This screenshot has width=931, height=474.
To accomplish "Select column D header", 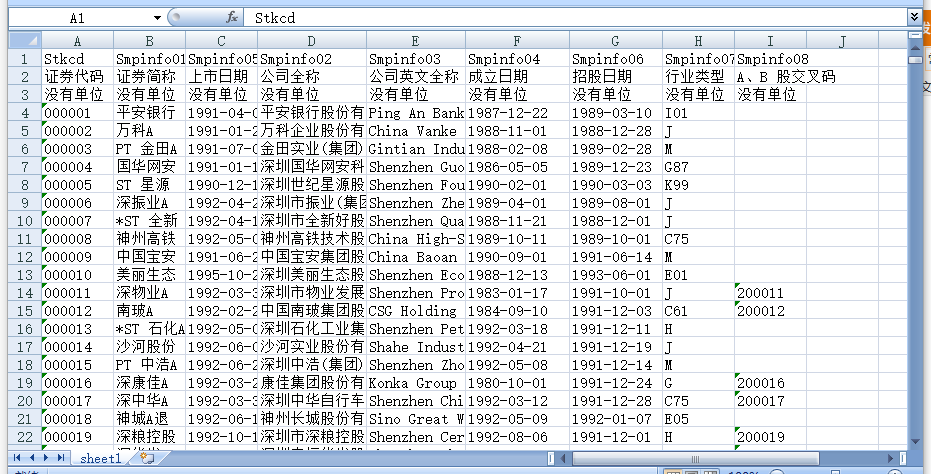I will [312, 41].
